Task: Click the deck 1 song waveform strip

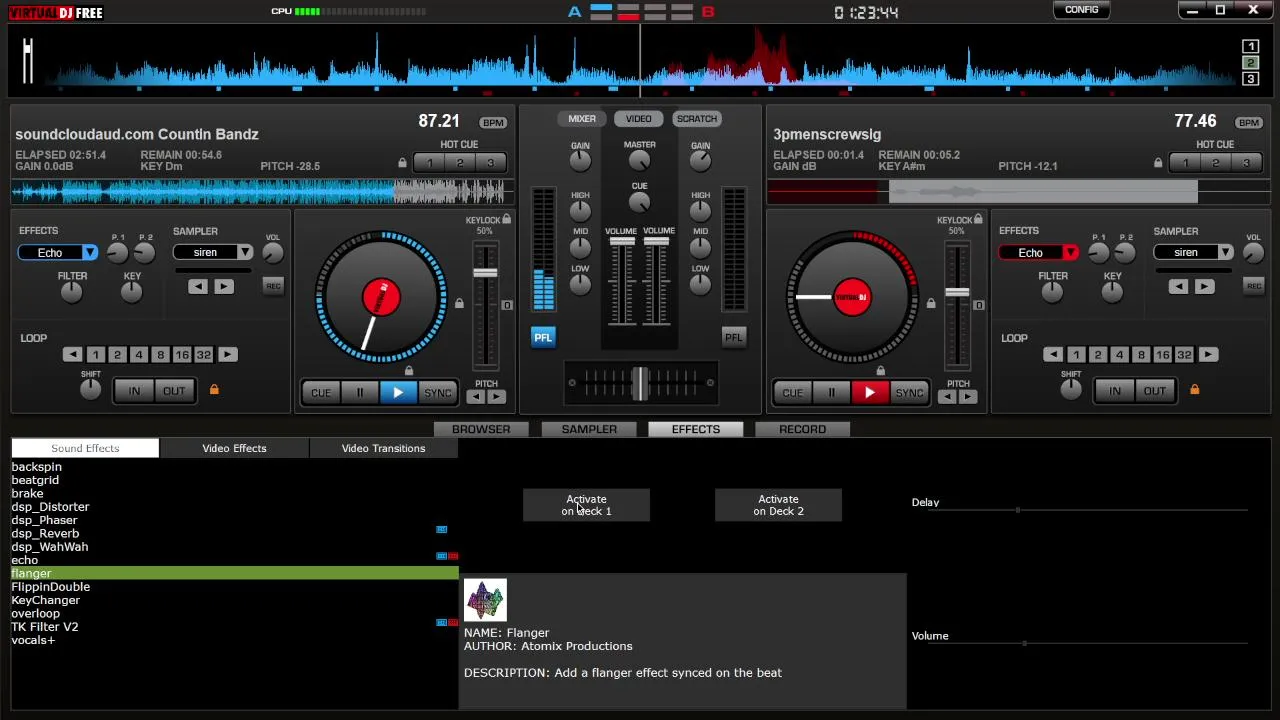Action: point(262,191)
